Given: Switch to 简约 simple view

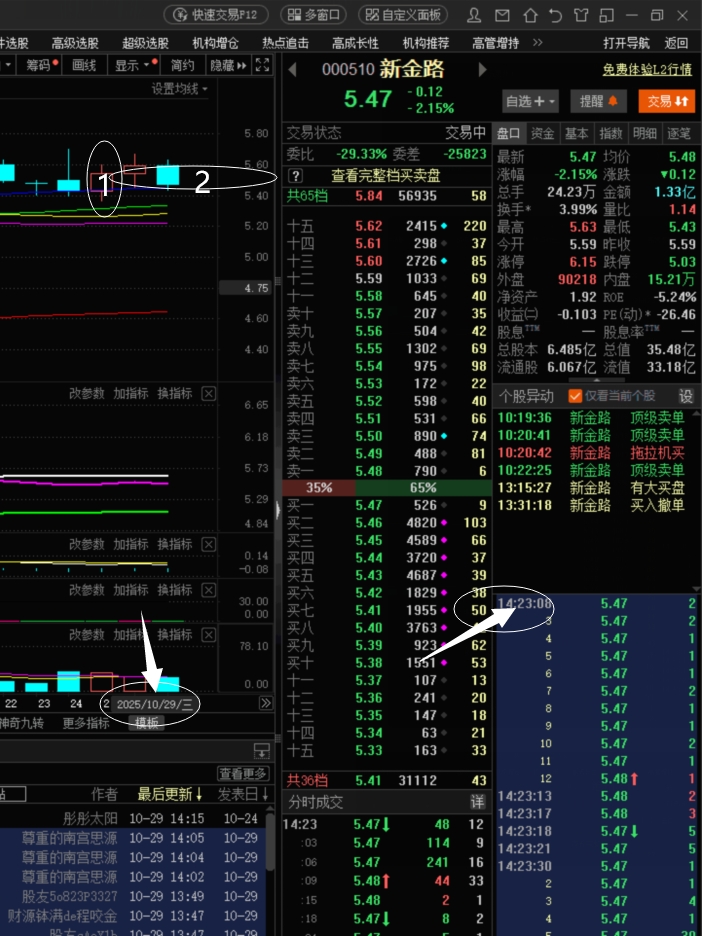Looking at the screenshot, I should 183,65.
